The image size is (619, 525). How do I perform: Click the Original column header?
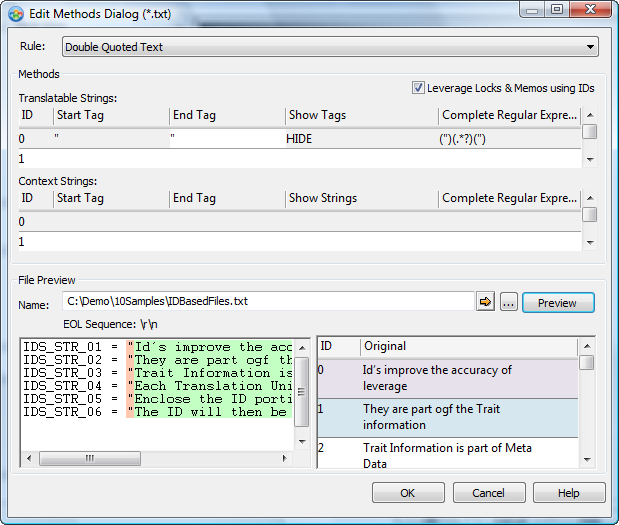[x=469, y=346]
